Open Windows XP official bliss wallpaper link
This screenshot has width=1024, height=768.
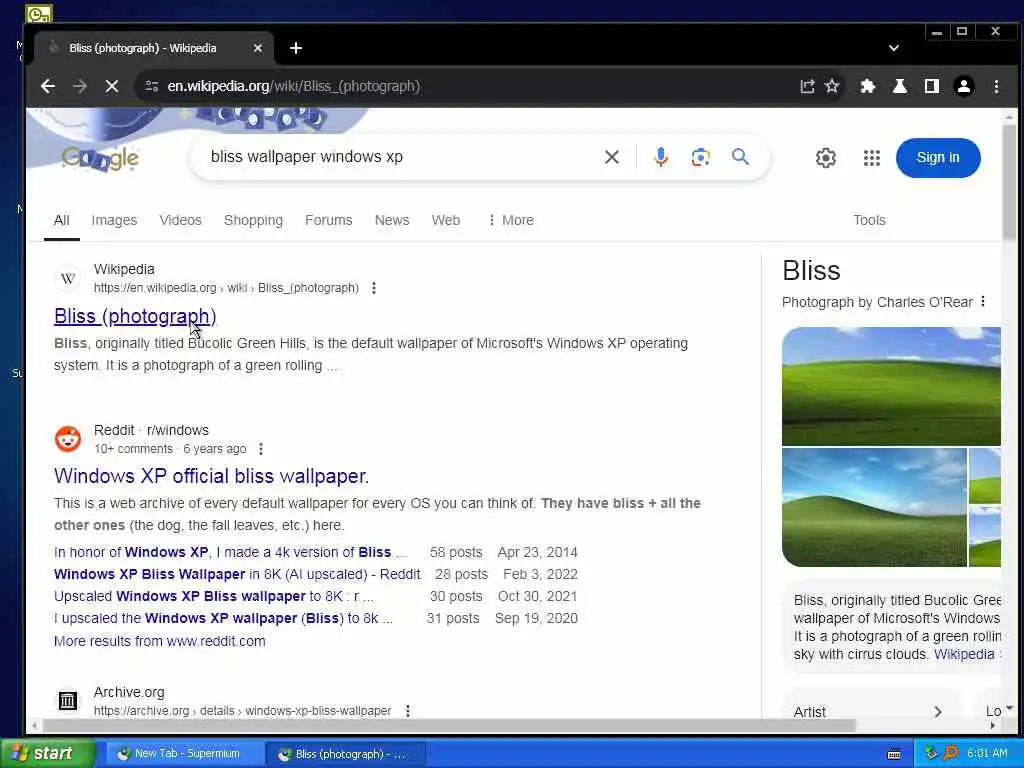coord(212,476)
